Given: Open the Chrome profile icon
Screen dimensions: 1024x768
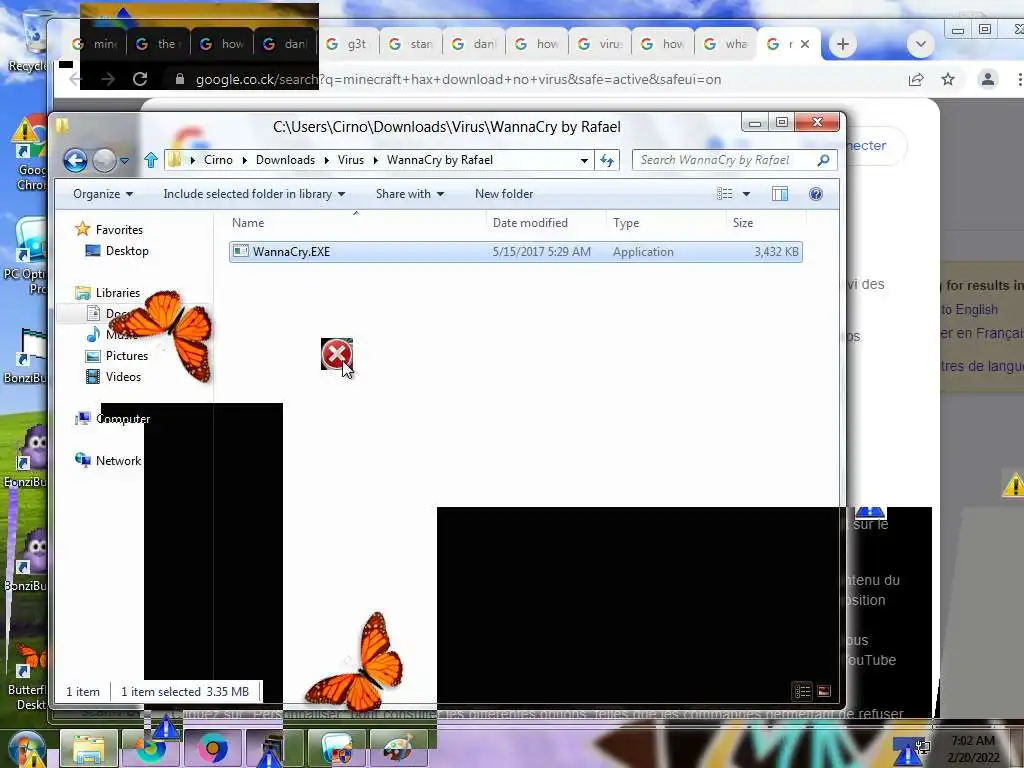Looking at the screenshot, I should [x=987, y=79].
